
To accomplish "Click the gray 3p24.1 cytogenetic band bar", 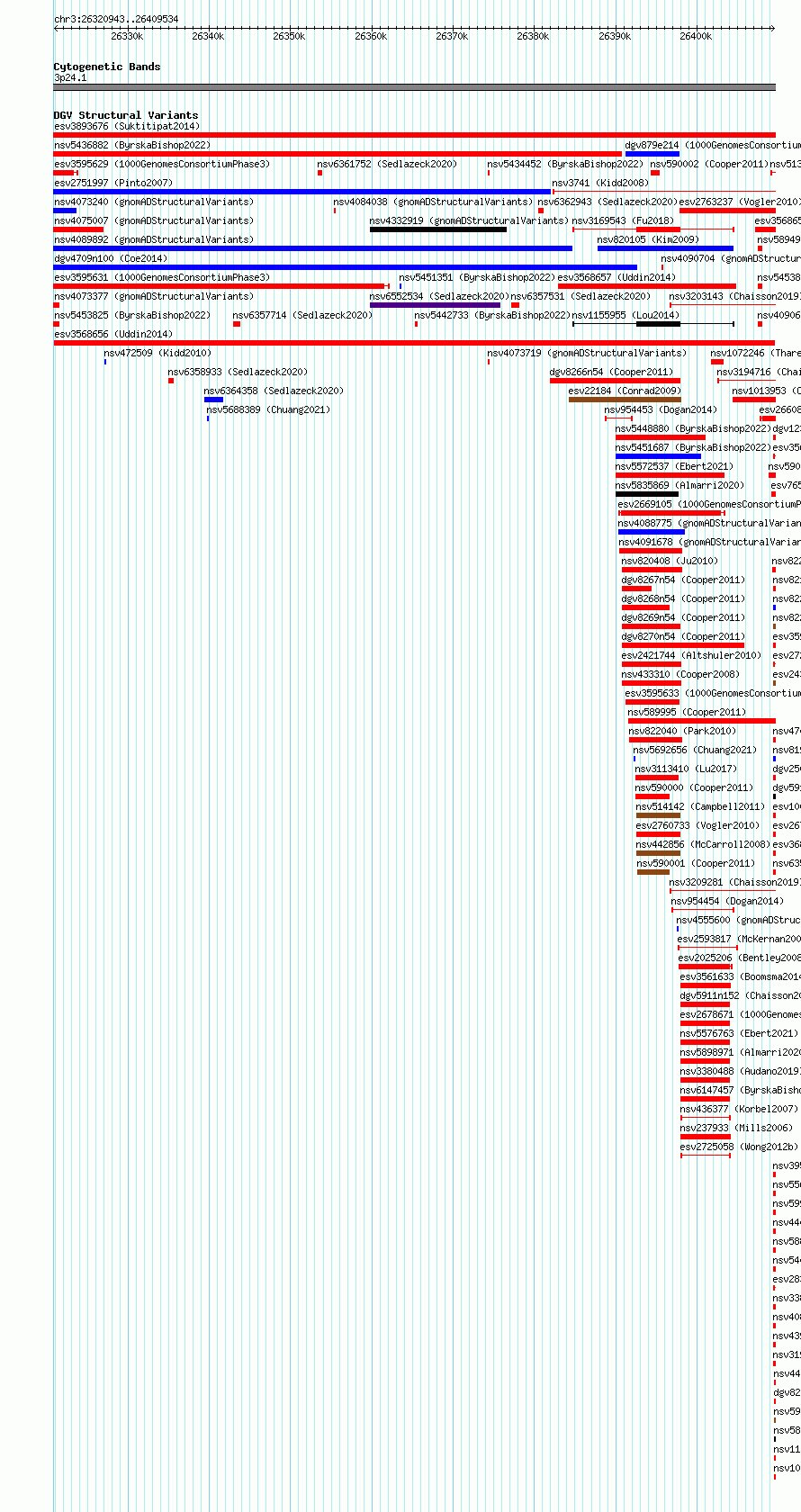I will click(414, 87).
